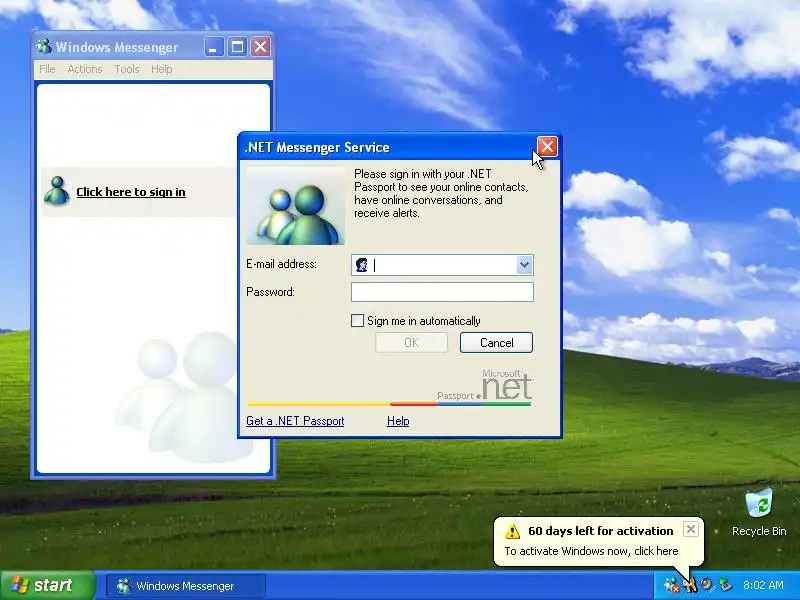800x600 pixels.
Task: Click the Windows activation keys tray icon
Action: 690,585
